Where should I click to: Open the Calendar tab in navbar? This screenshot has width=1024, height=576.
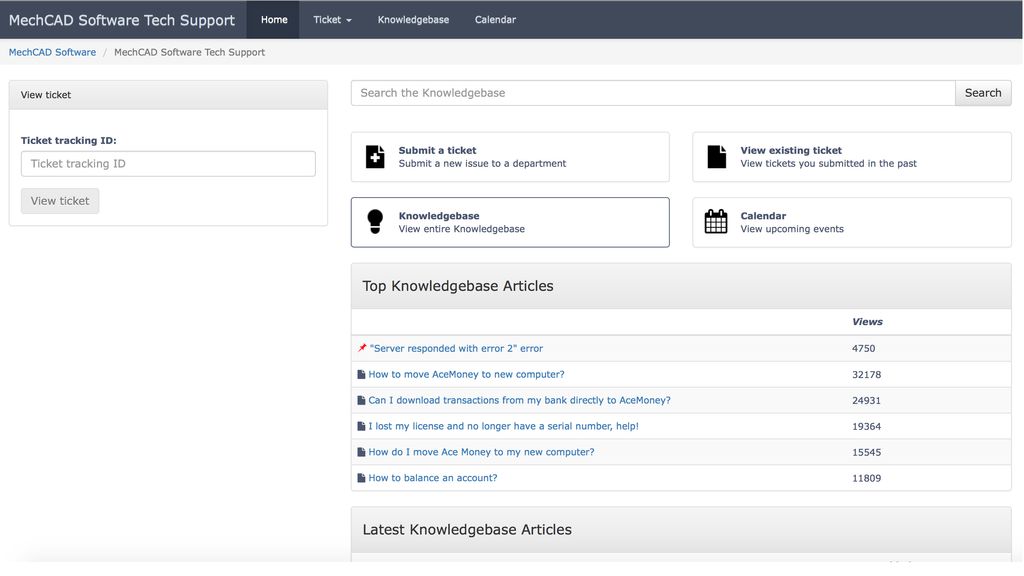tap(495, 20)
